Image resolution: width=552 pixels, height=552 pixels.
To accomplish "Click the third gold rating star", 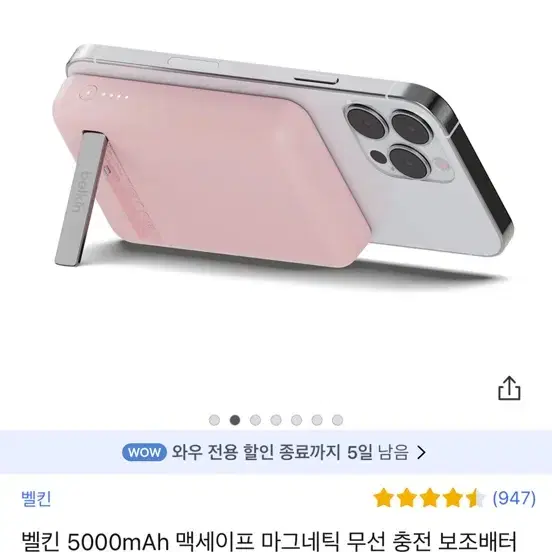I will pos(430,498).
